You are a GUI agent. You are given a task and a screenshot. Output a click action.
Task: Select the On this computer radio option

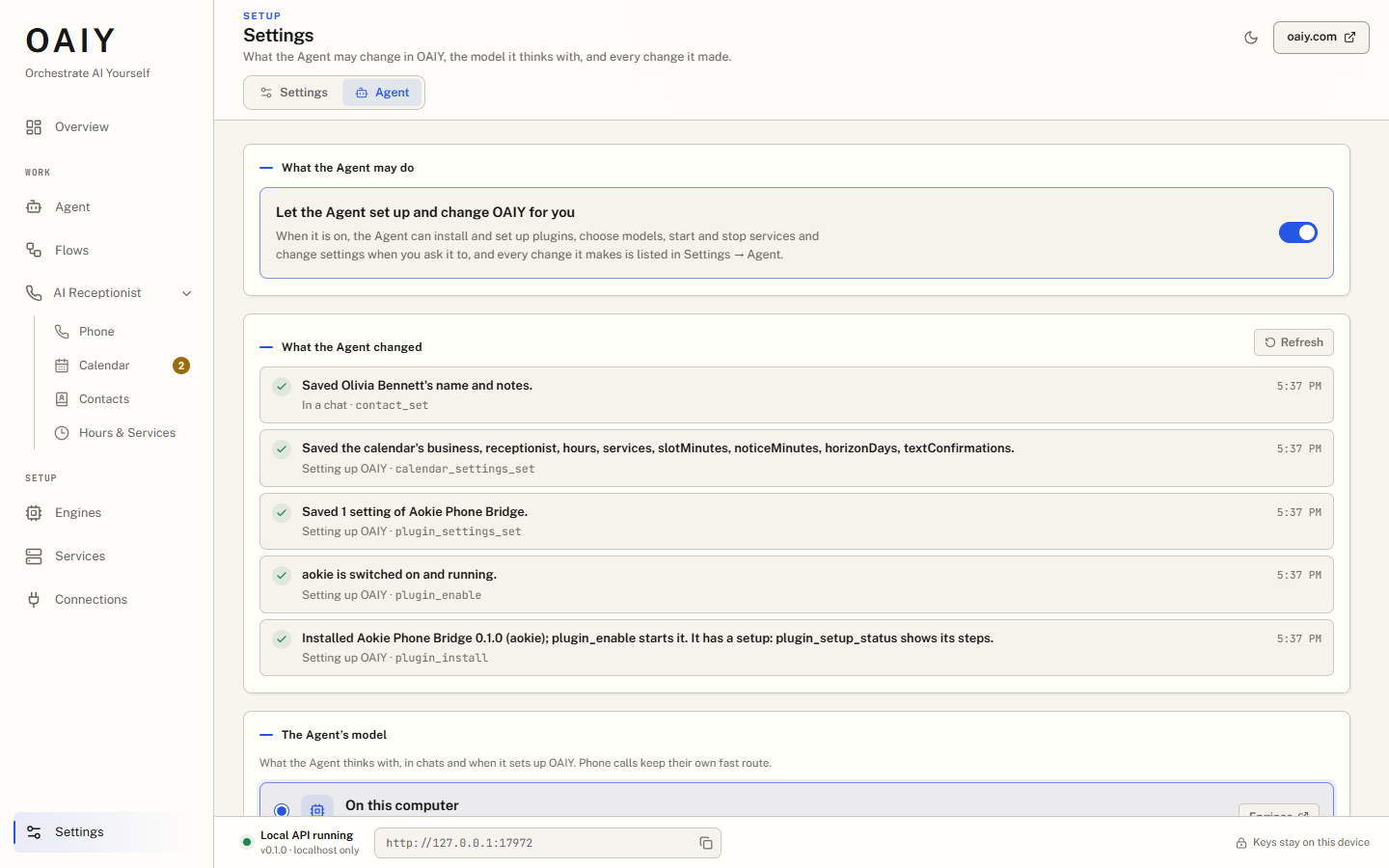[282, 810]
